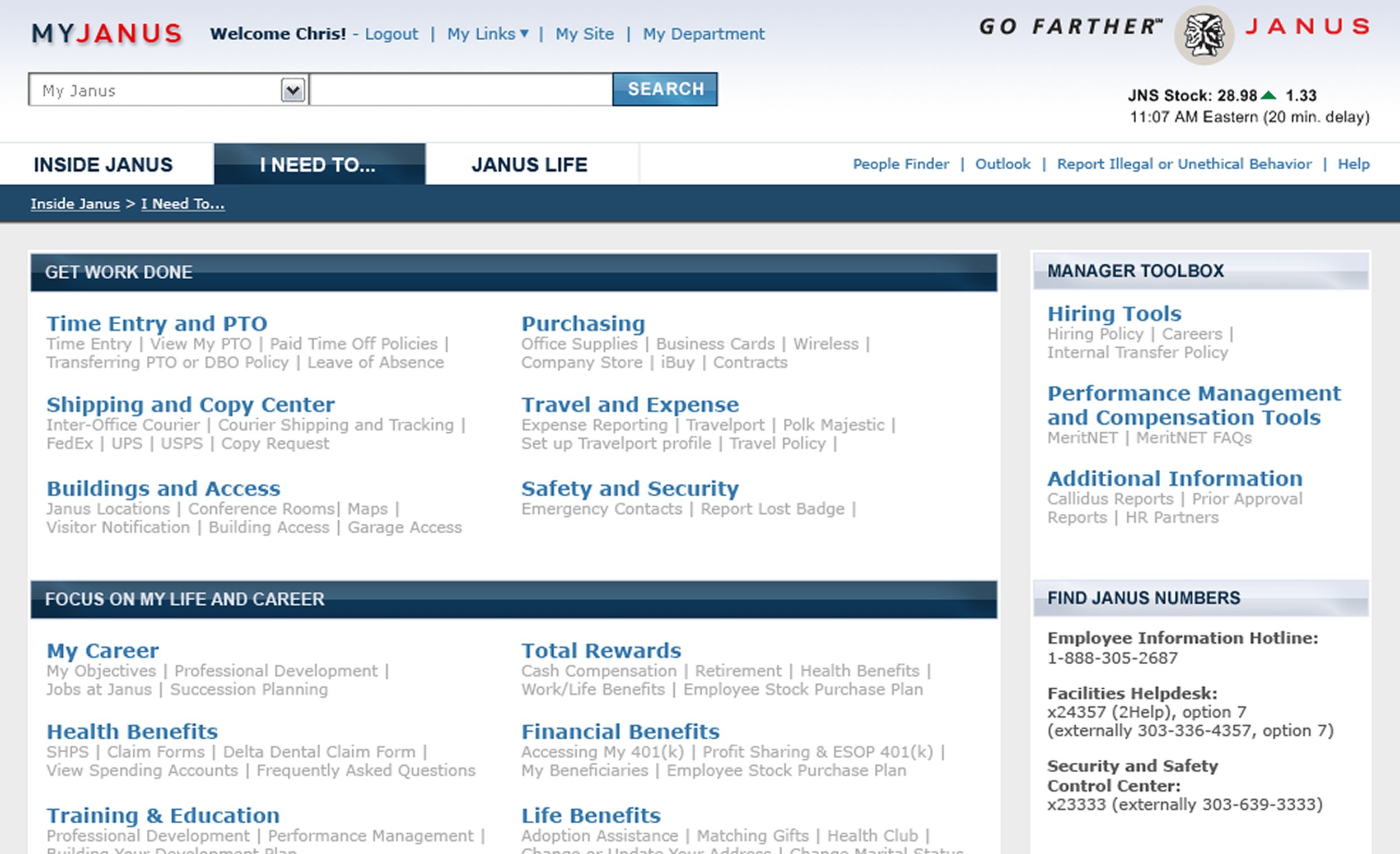Screen dimensions: 1400x854
Task: Open the Travel and Expense section
Action: 630,404
